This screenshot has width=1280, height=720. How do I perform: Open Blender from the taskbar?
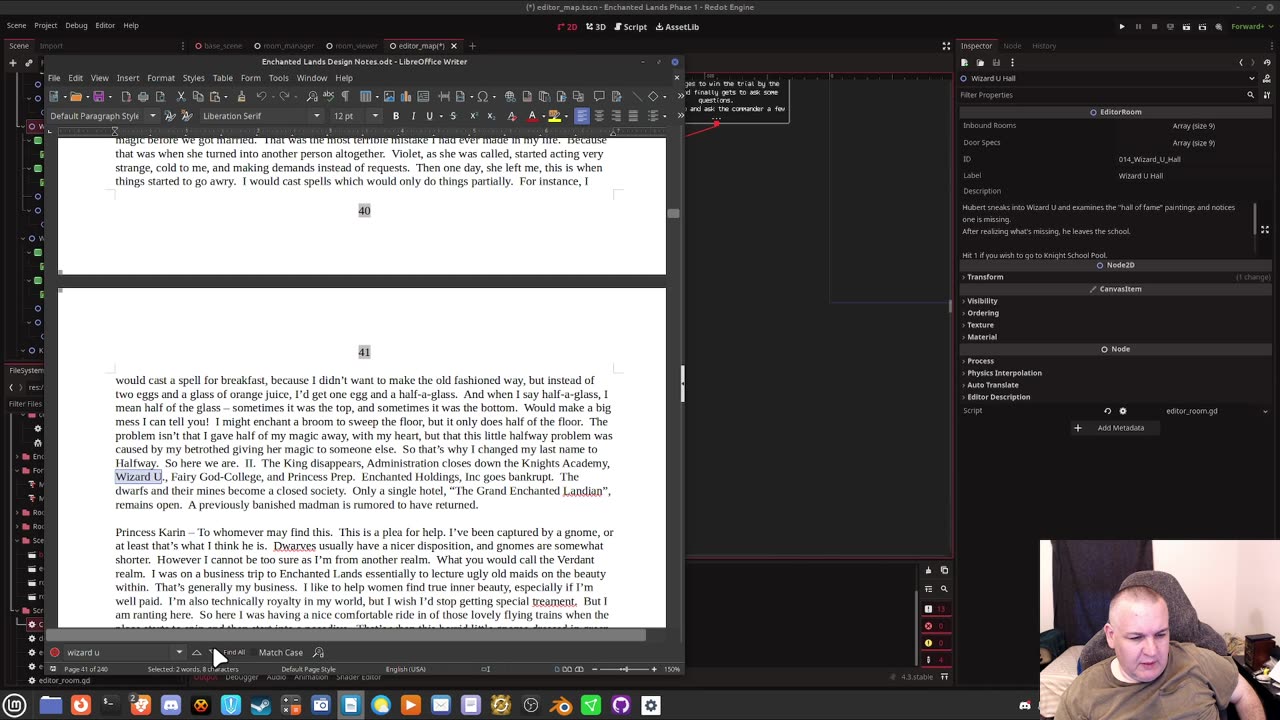pos(561,706)
